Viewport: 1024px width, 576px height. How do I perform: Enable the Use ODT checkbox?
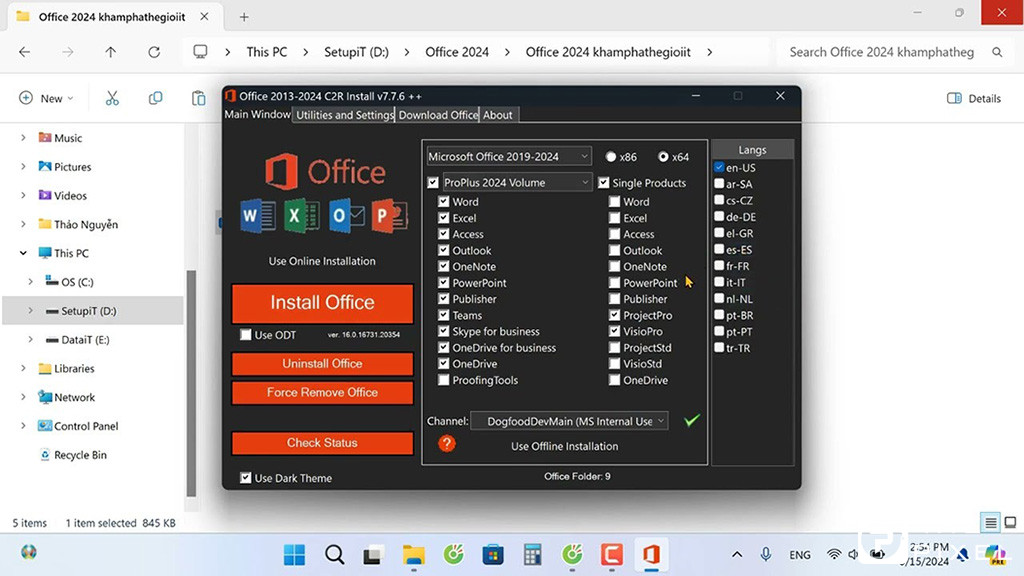pos(246,335)
